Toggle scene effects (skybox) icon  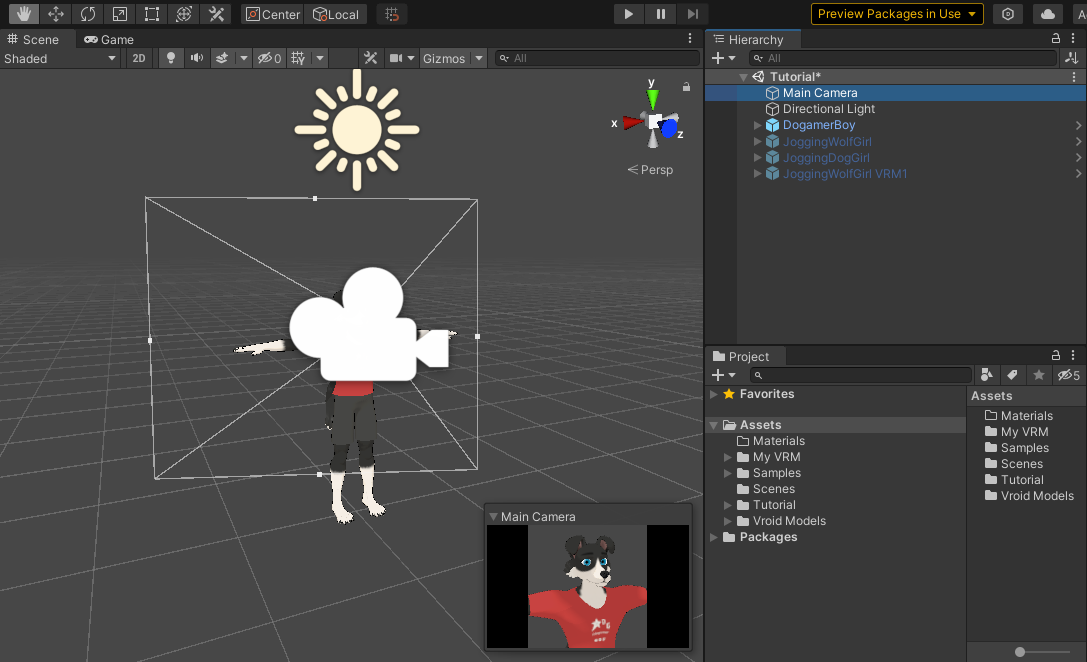[x=222, y=58]
